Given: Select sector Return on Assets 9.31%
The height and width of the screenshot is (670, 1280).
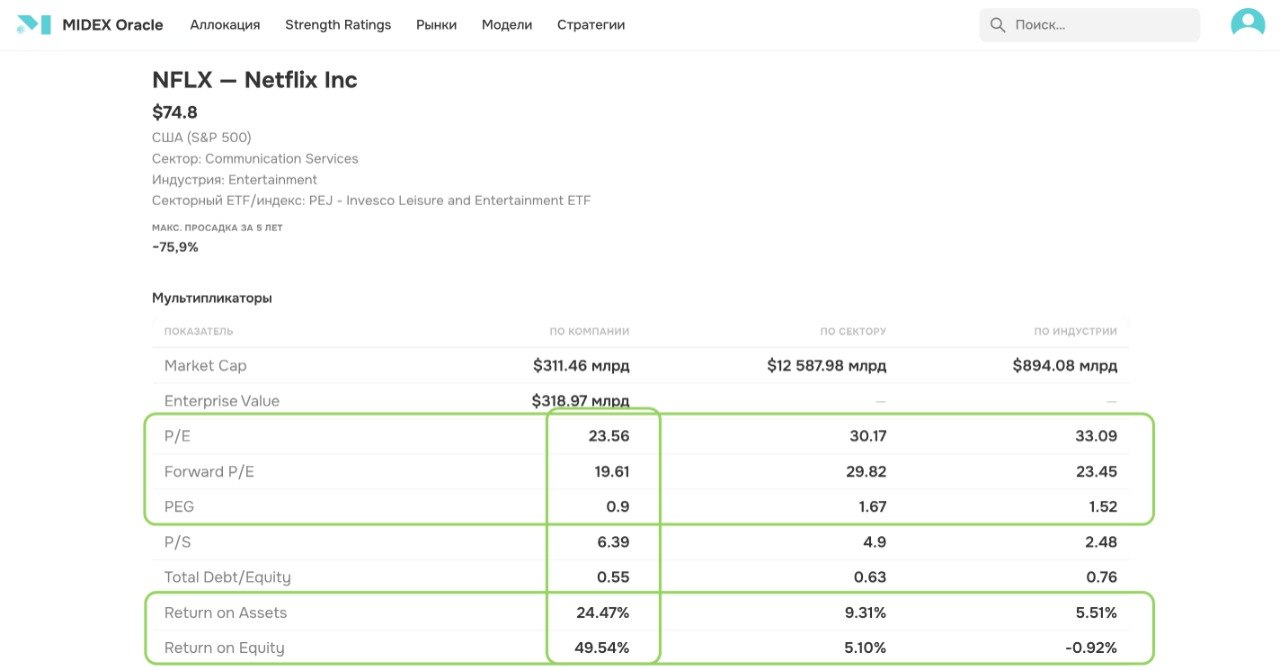Looking at the screenshot, I should [864, 612].
